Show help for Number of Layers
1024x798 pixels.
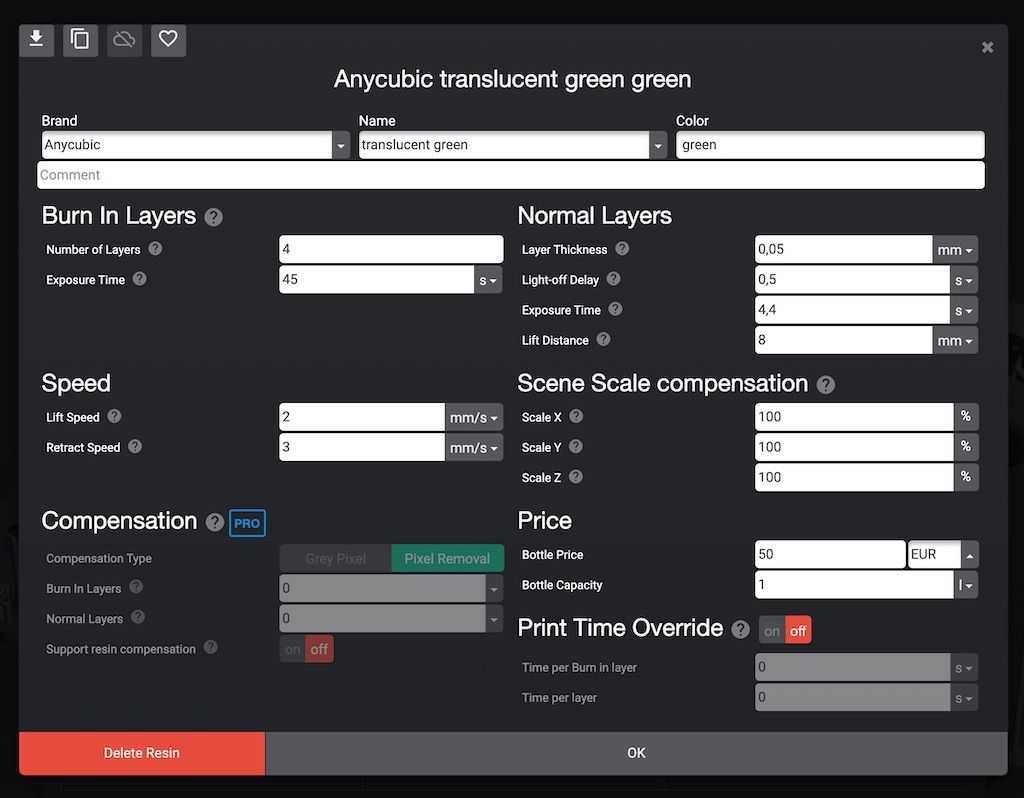(x=155, y=249)
